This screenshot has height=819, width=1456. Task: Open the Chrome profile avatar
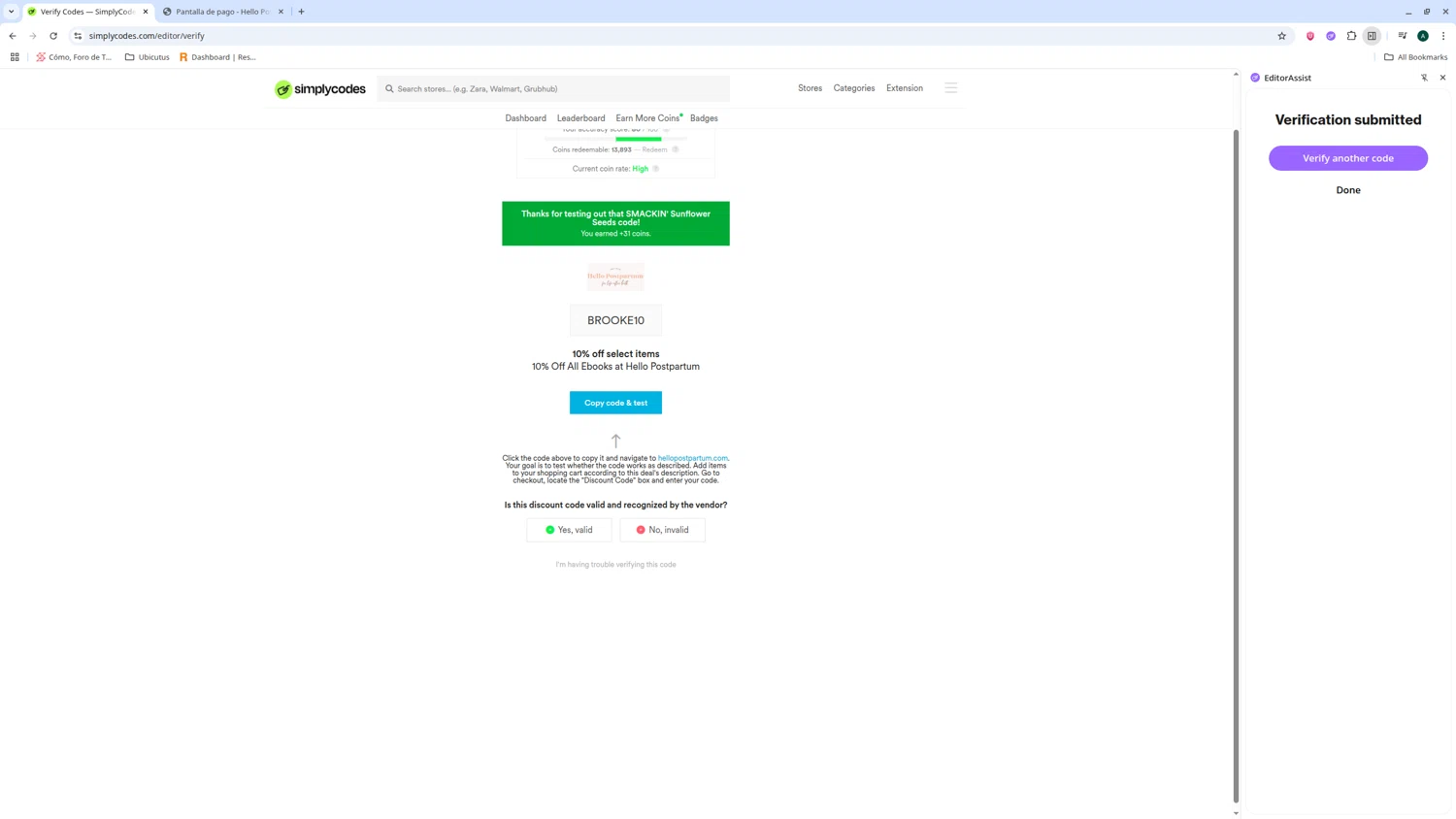(x=1423, y=36)
